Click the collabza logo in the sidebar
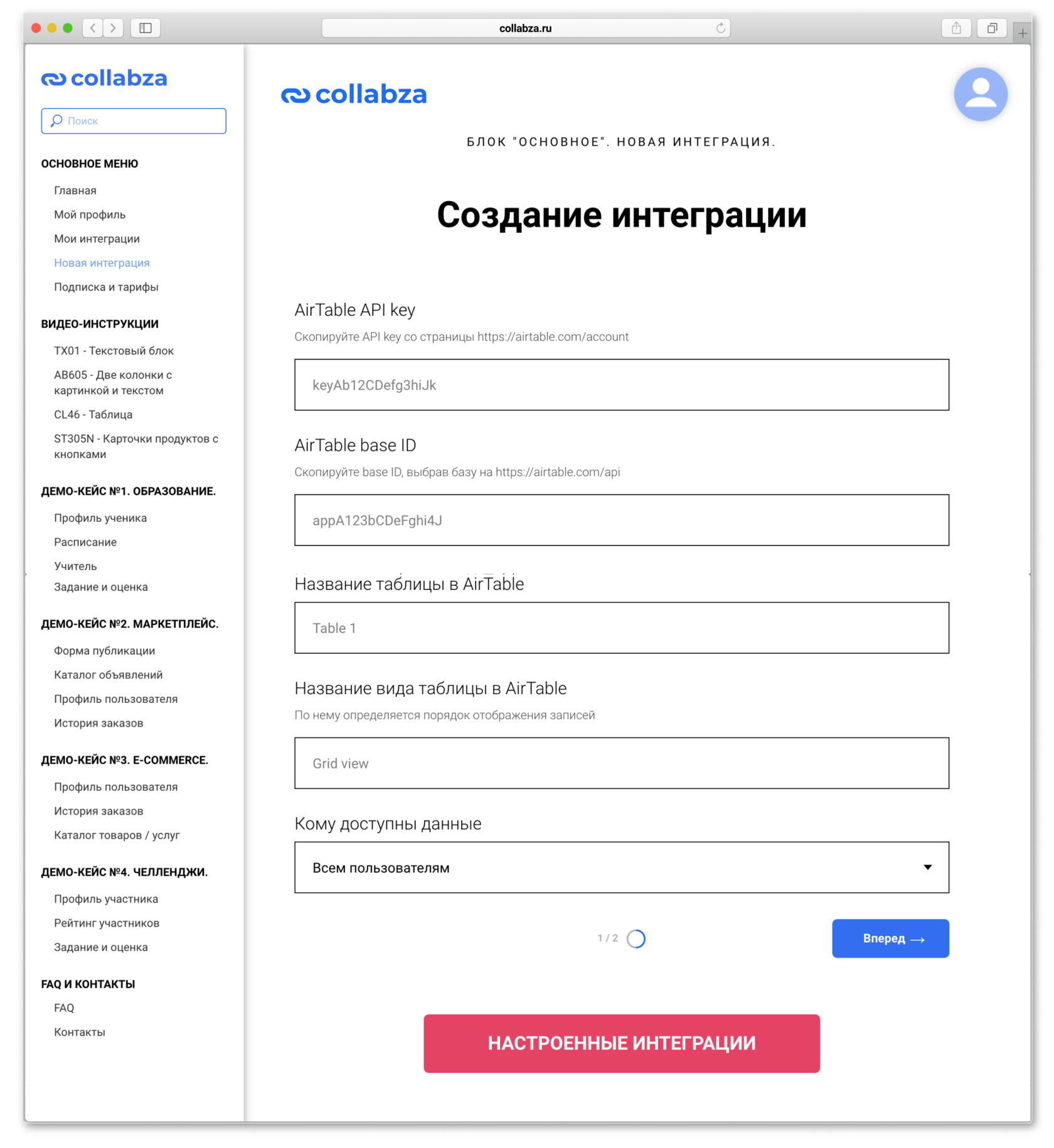The width and height of the screenshot is (1054, 1148). pos(105,78)
